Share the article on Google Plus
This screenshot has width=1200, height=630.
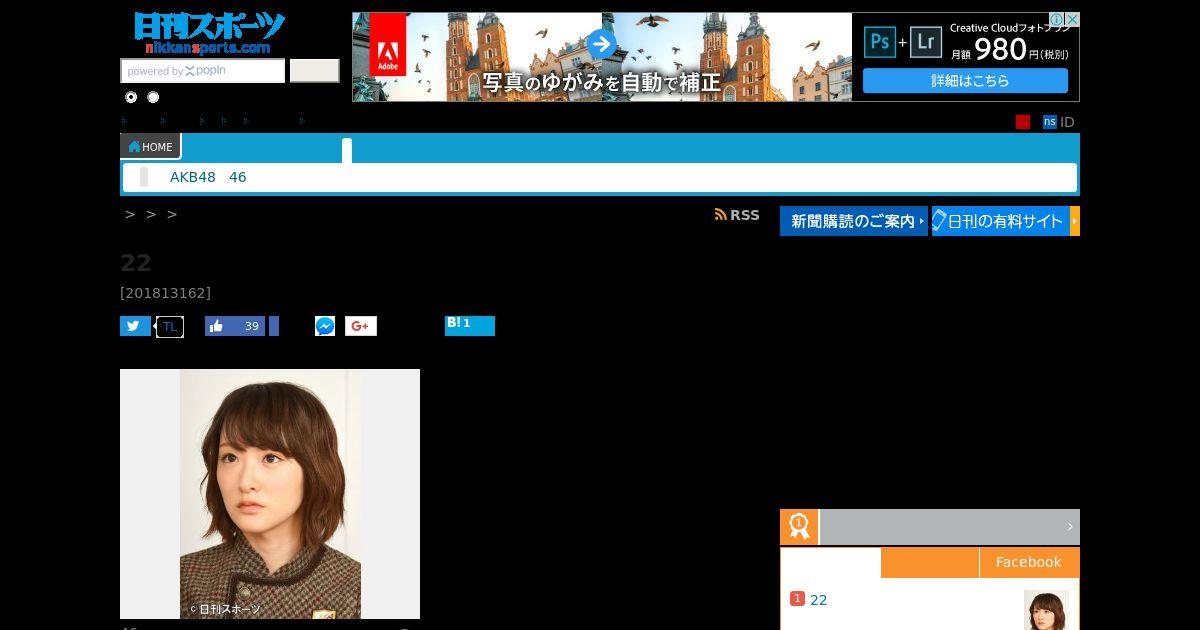coord(361,326)
